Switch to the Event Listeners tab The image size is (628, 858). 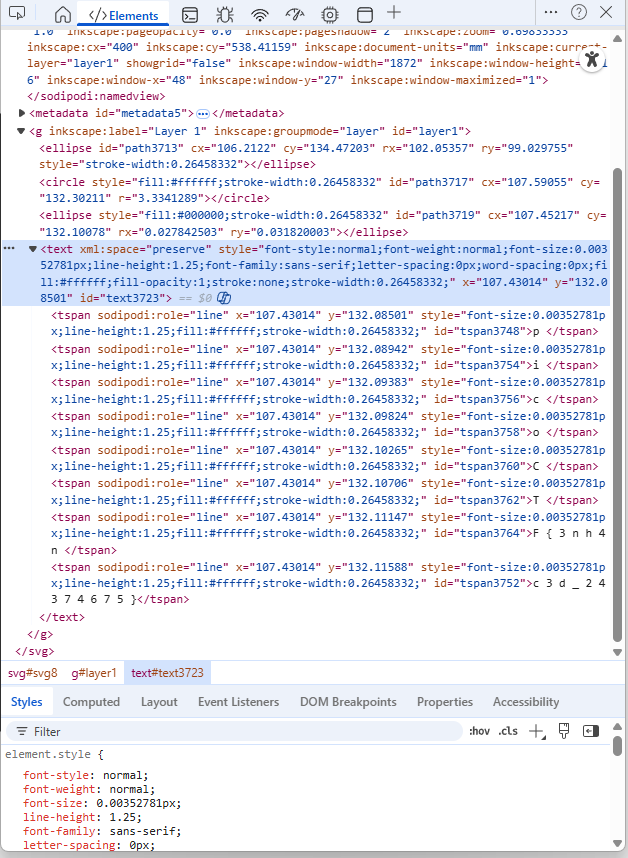[x=239, y=702]
